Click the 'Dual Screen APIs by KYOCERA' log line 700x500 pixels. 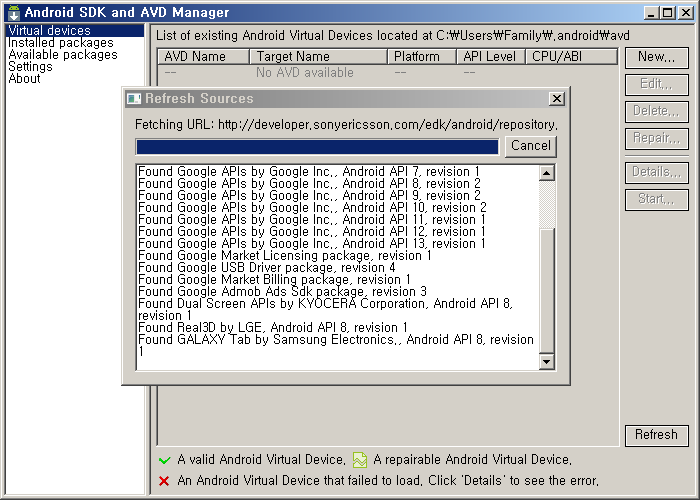pos(325,310)
